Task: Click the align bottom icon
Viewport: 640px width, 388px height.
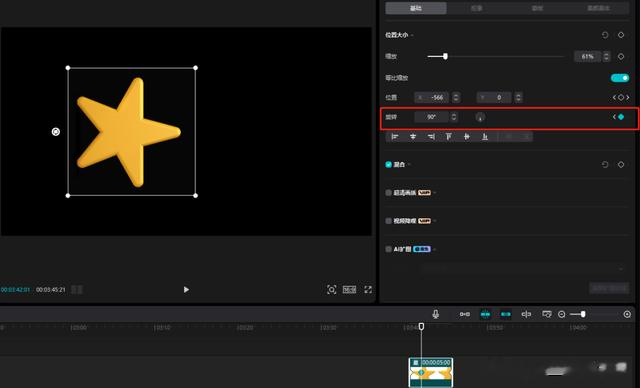Action: pyautogui.click(x=485, y=137)
